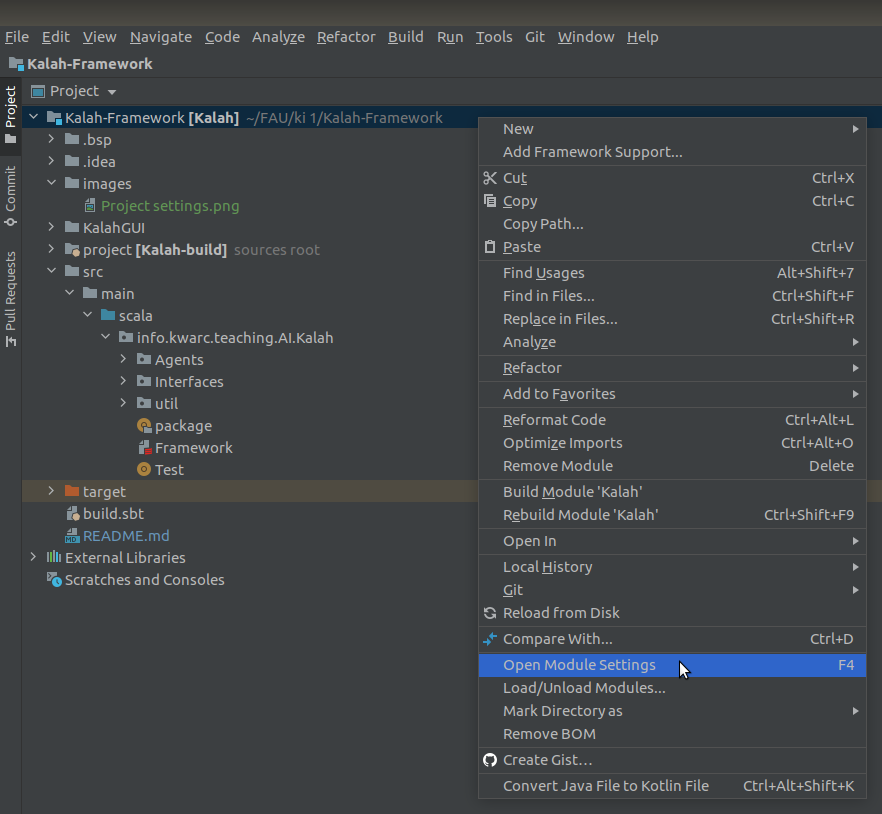The height and width of the screenshot is (814, 882).
Task: Collapse the images folder
Action: click(52, 183)
